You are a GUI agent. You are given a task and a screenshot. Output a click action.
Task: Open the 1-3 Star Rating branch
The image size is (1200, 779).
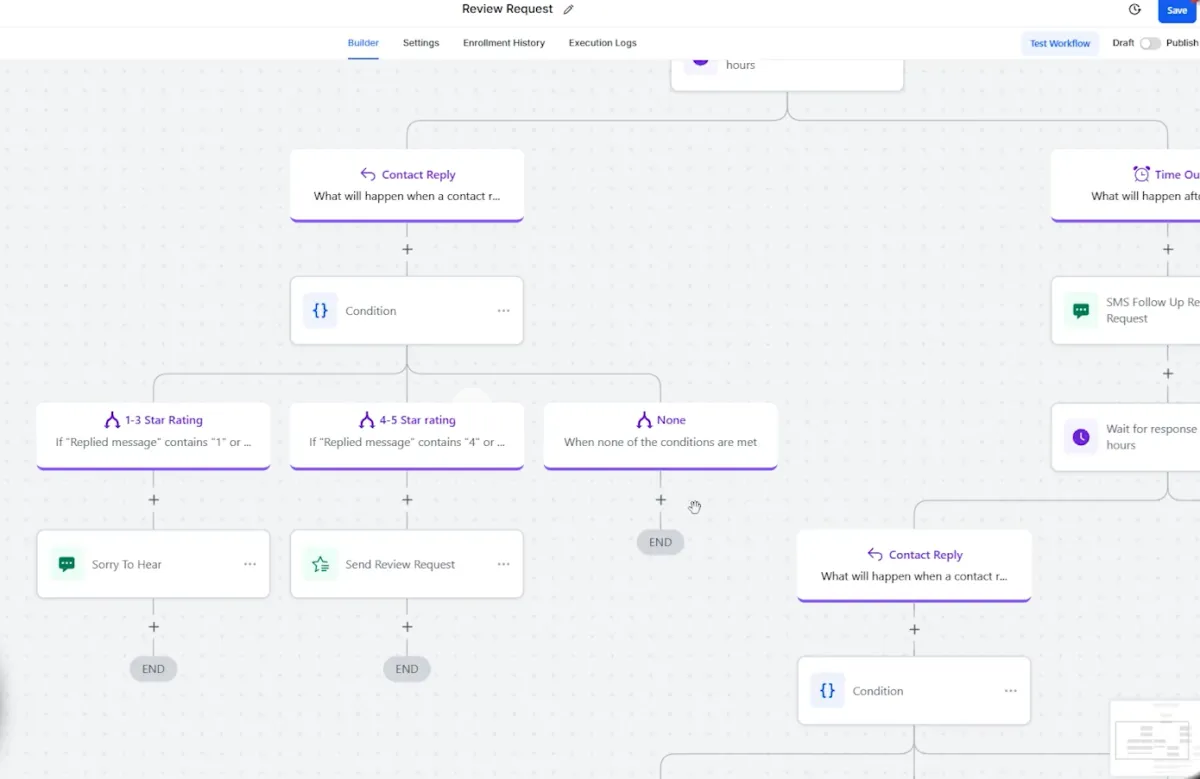click(x=153, y=435)
